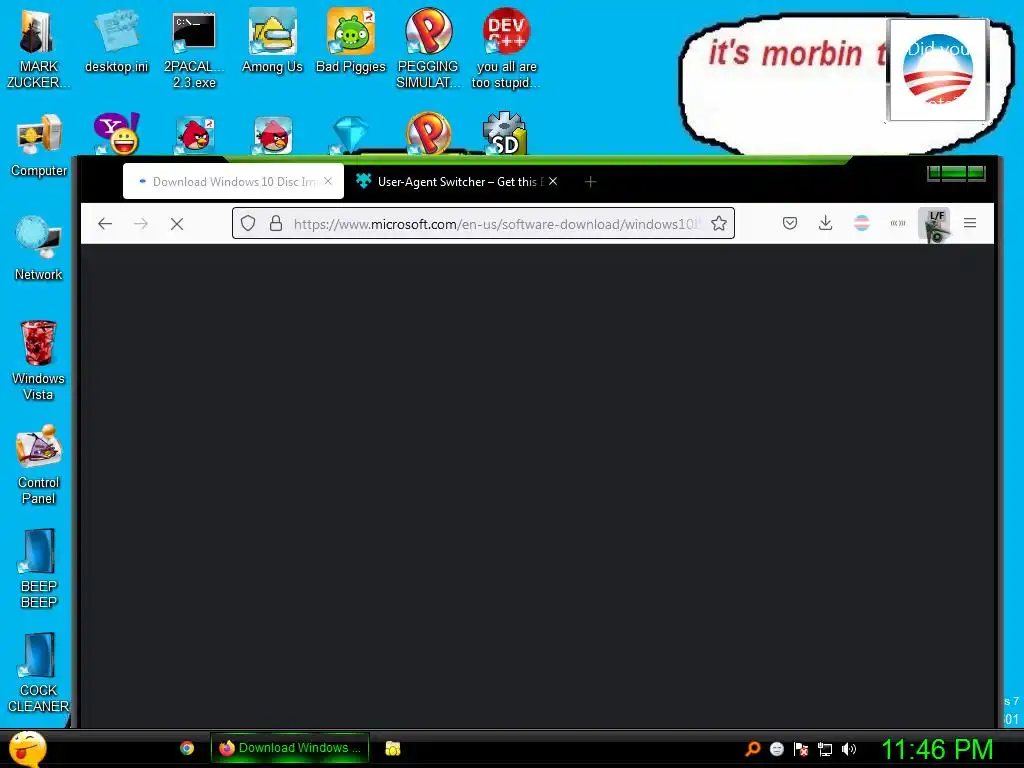Click the Firefox forward arrow

click(x=140, y=224)
